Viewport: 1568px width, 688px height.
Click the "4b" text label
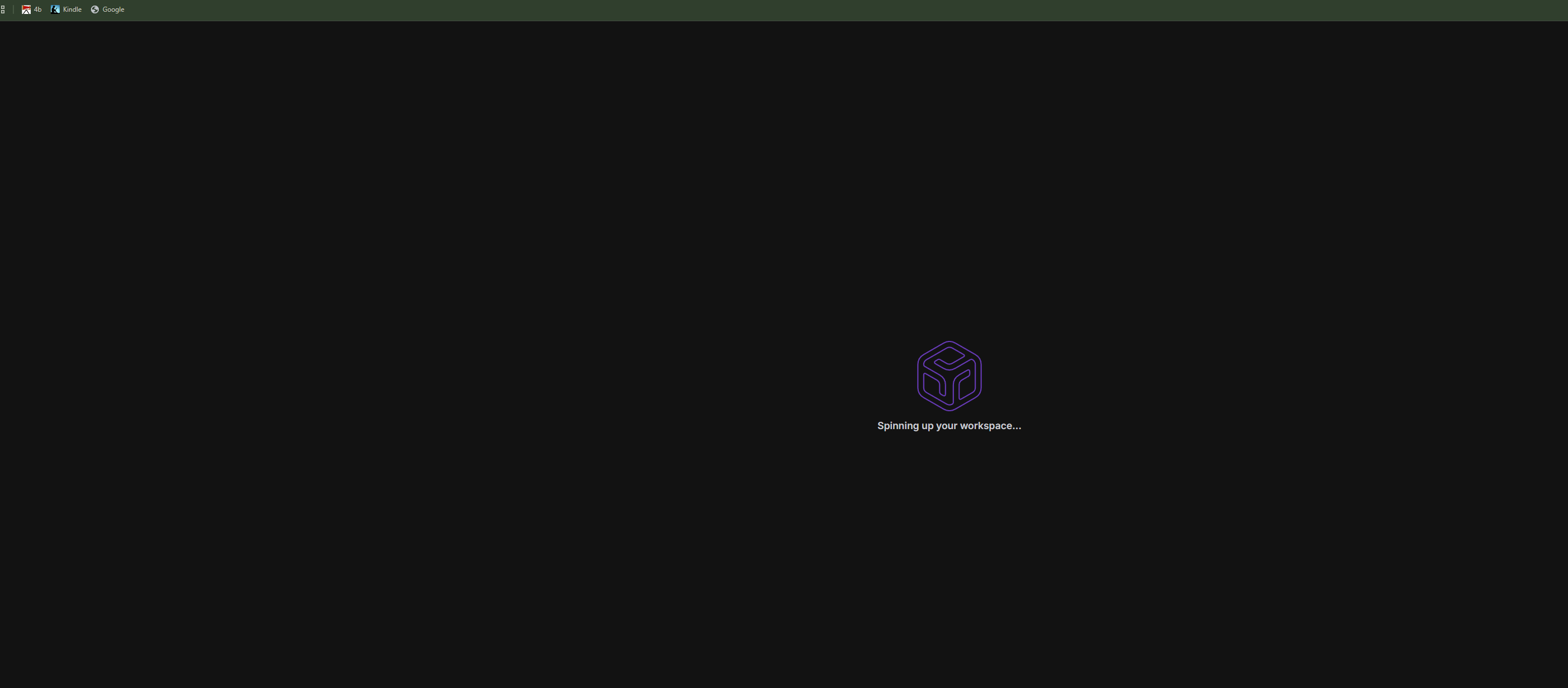coord(38,9)
